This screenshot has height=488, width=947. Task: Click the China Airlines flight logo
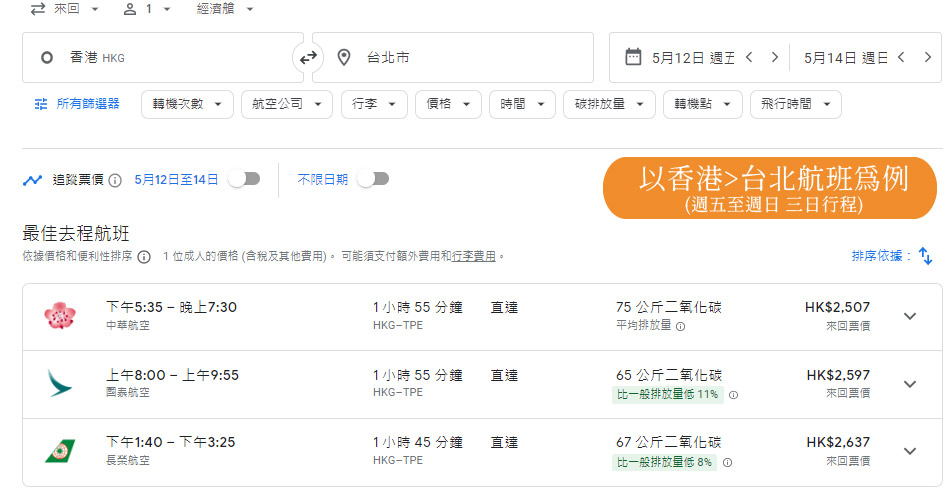coord(60,316)
